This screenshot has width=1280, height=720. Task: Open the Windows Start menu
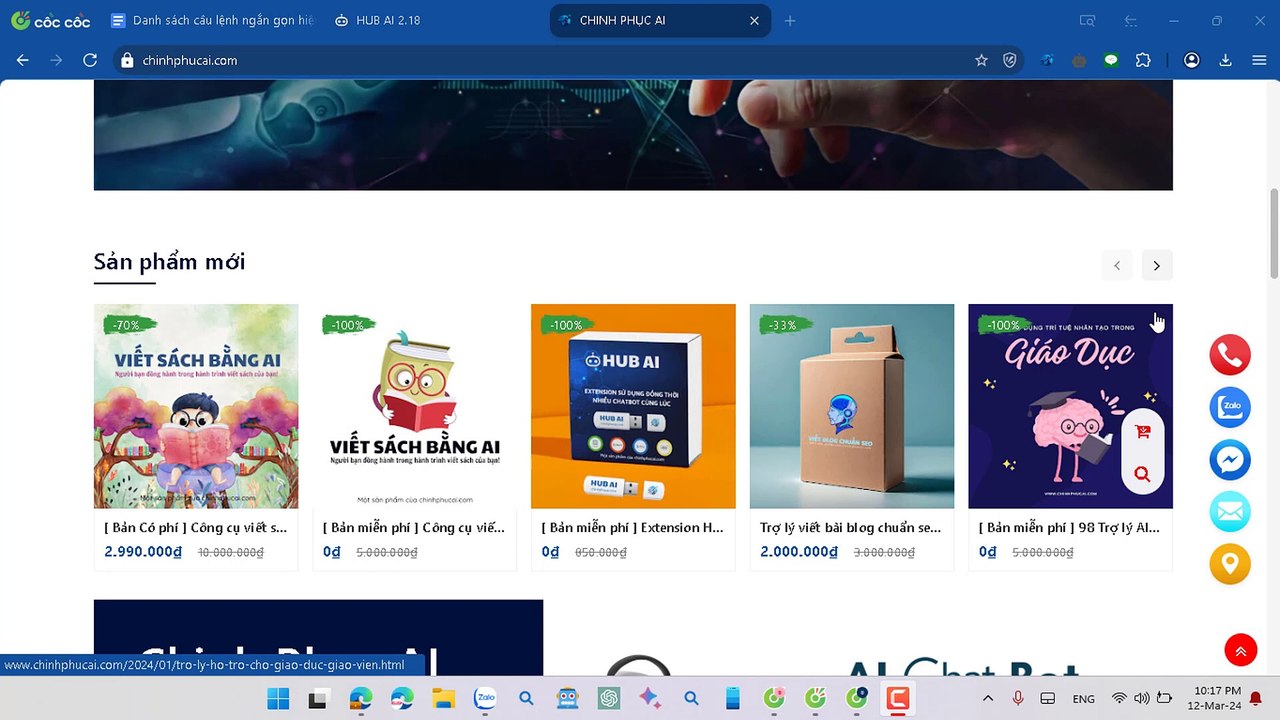(x=278, y=698)
